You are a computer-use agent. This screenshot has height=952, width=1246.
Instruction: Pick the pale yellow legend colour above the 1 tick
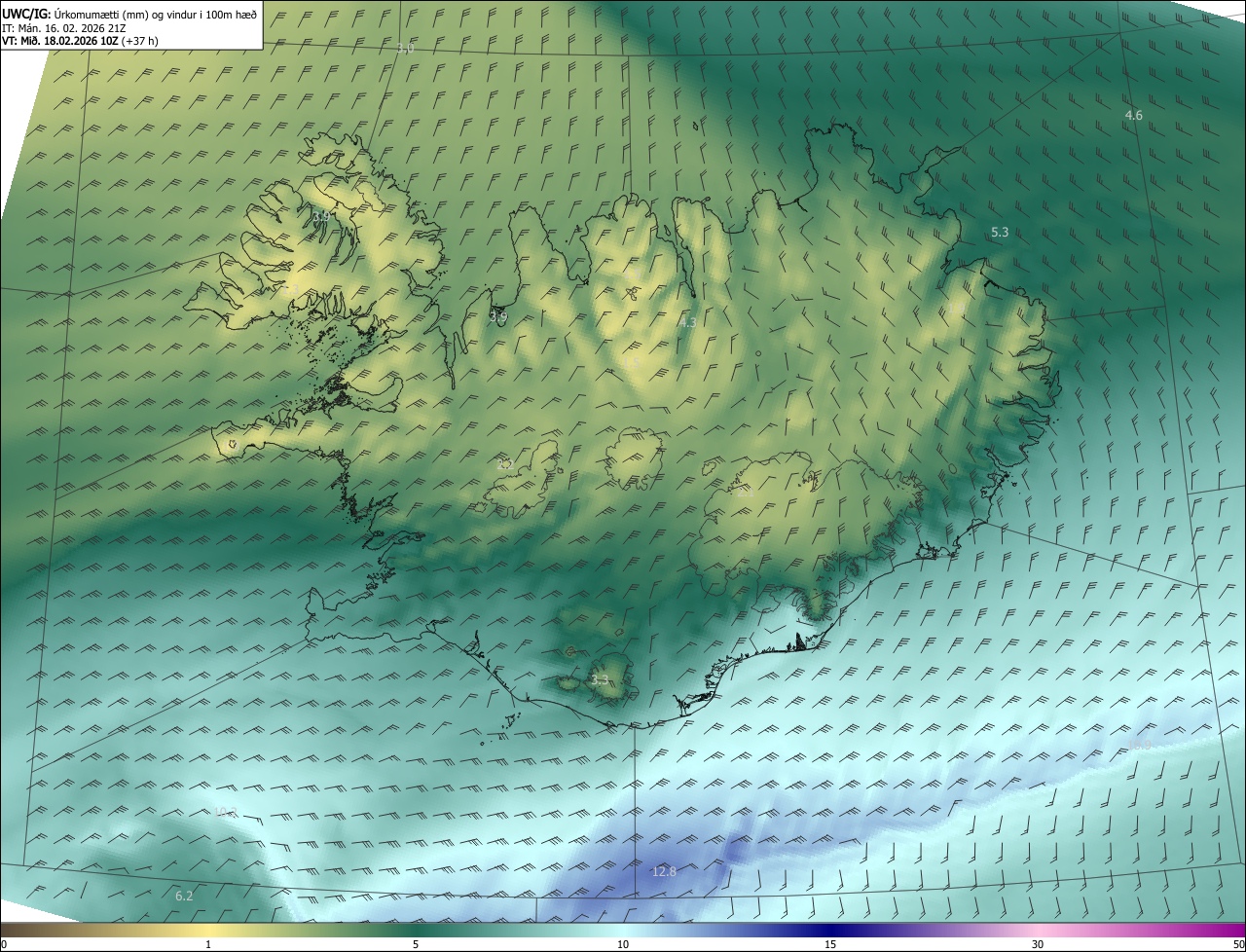coord(208,930)
